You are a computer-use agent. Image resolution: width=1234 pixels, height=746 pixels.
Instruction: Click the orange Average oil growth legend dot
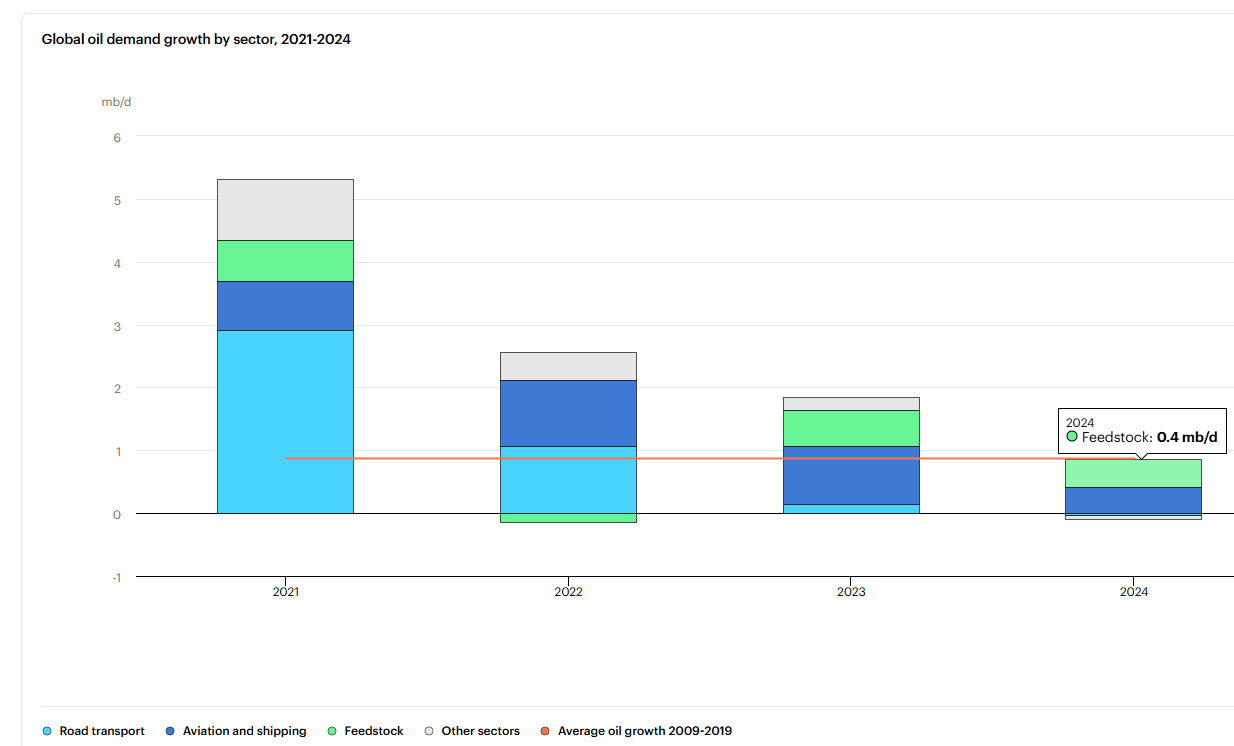[545, 731]
